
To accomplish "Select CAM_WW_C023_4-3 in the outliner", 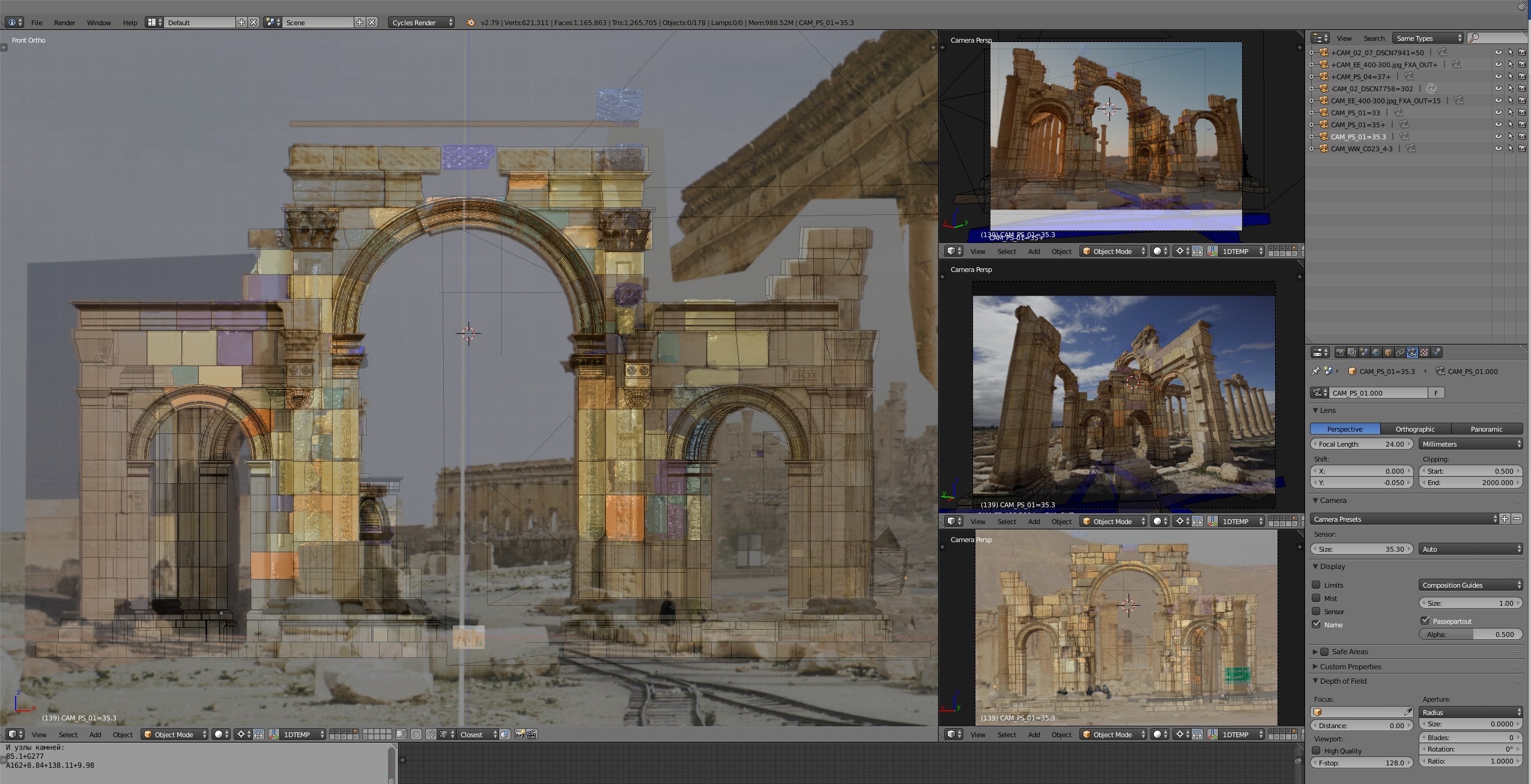I will 1361,148.
